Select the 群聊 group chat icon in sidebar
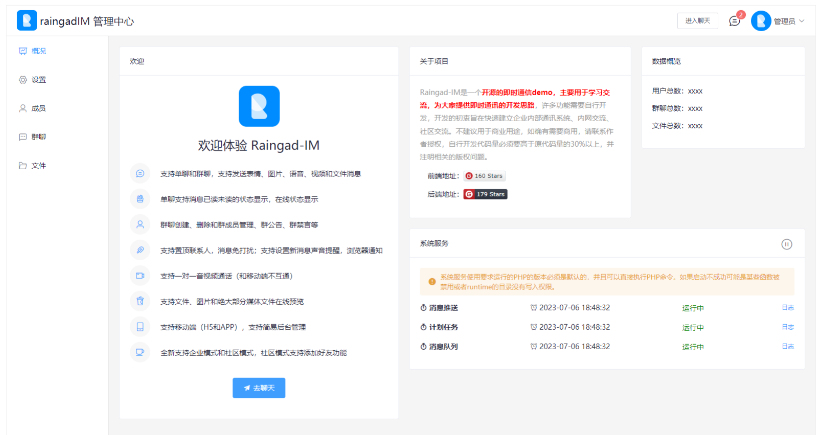This screenshot has height=435, width=817. 23,136
